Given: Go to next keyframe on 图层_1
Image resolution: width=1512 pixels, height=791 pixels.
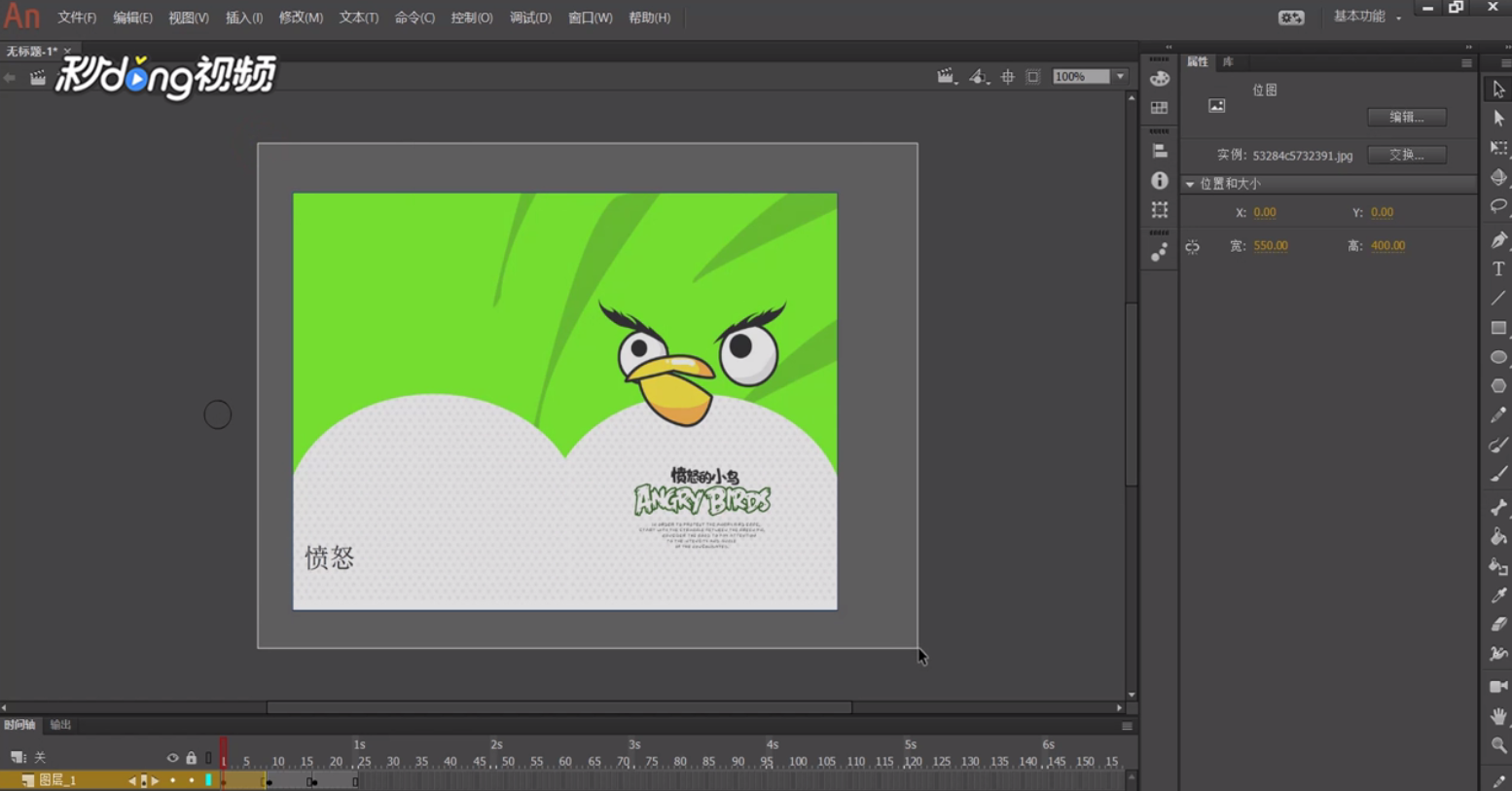Looking at the screenshot, I should 155,780.
